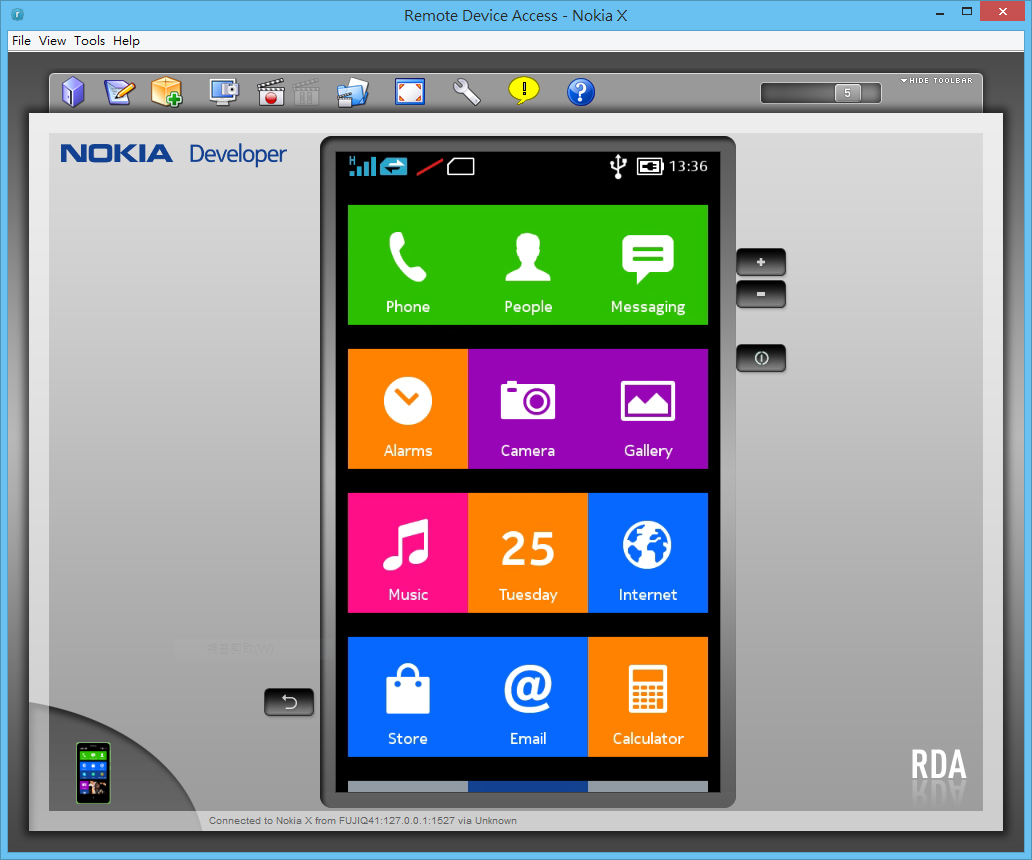1032x860 pixels.
Task: Click the battery icon in phone status bar
Action: 650,166
